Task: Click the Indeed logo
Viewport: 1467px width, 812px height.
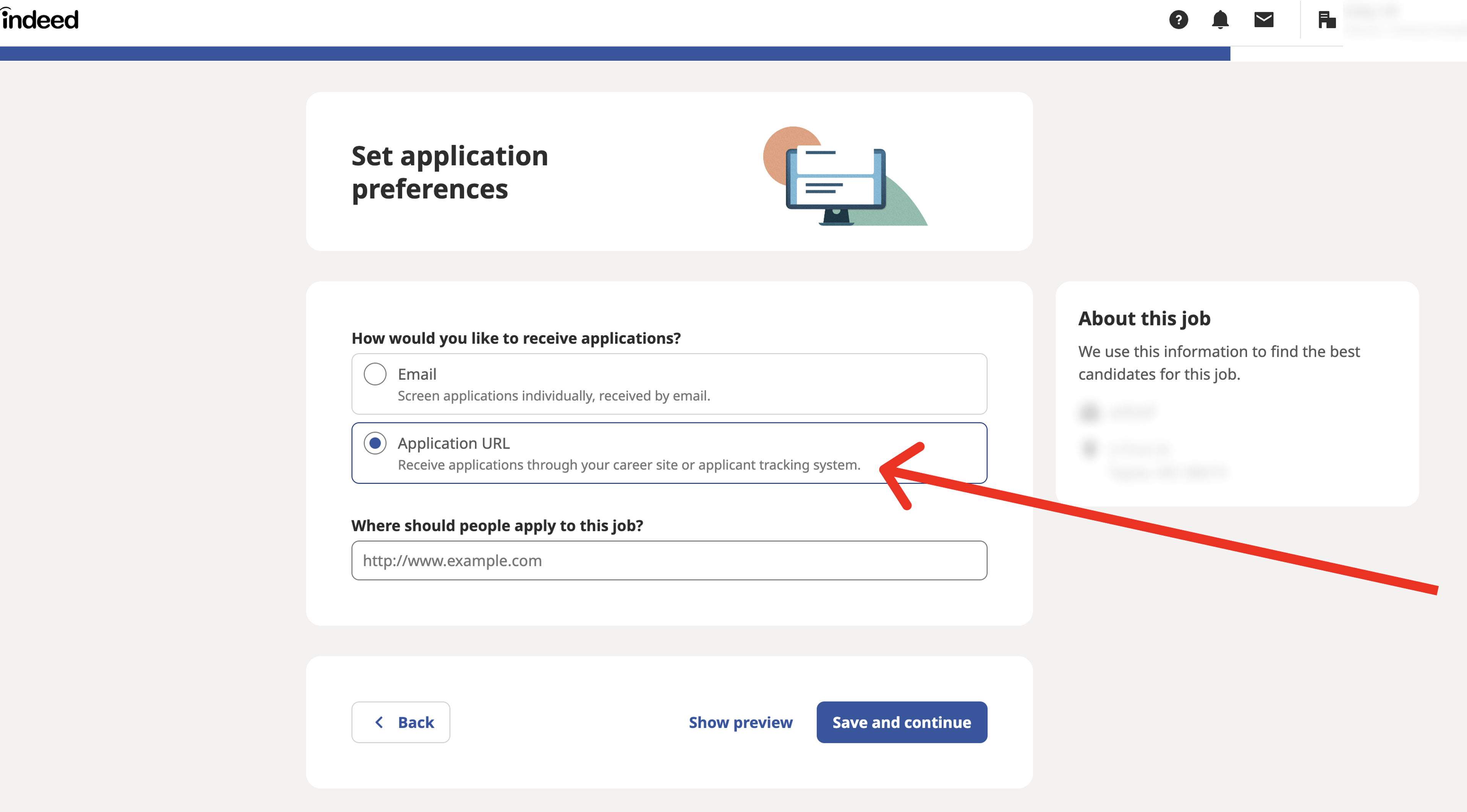Action: coord(40,19)
